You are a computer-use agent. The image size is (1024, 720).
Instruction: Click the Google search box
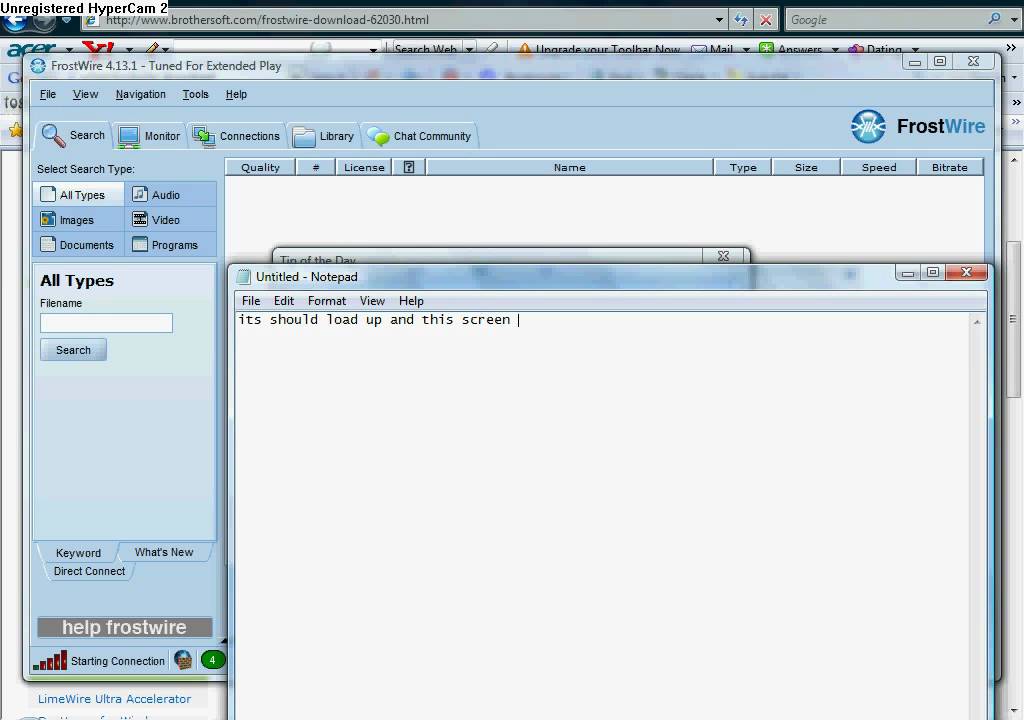[885, 20]
